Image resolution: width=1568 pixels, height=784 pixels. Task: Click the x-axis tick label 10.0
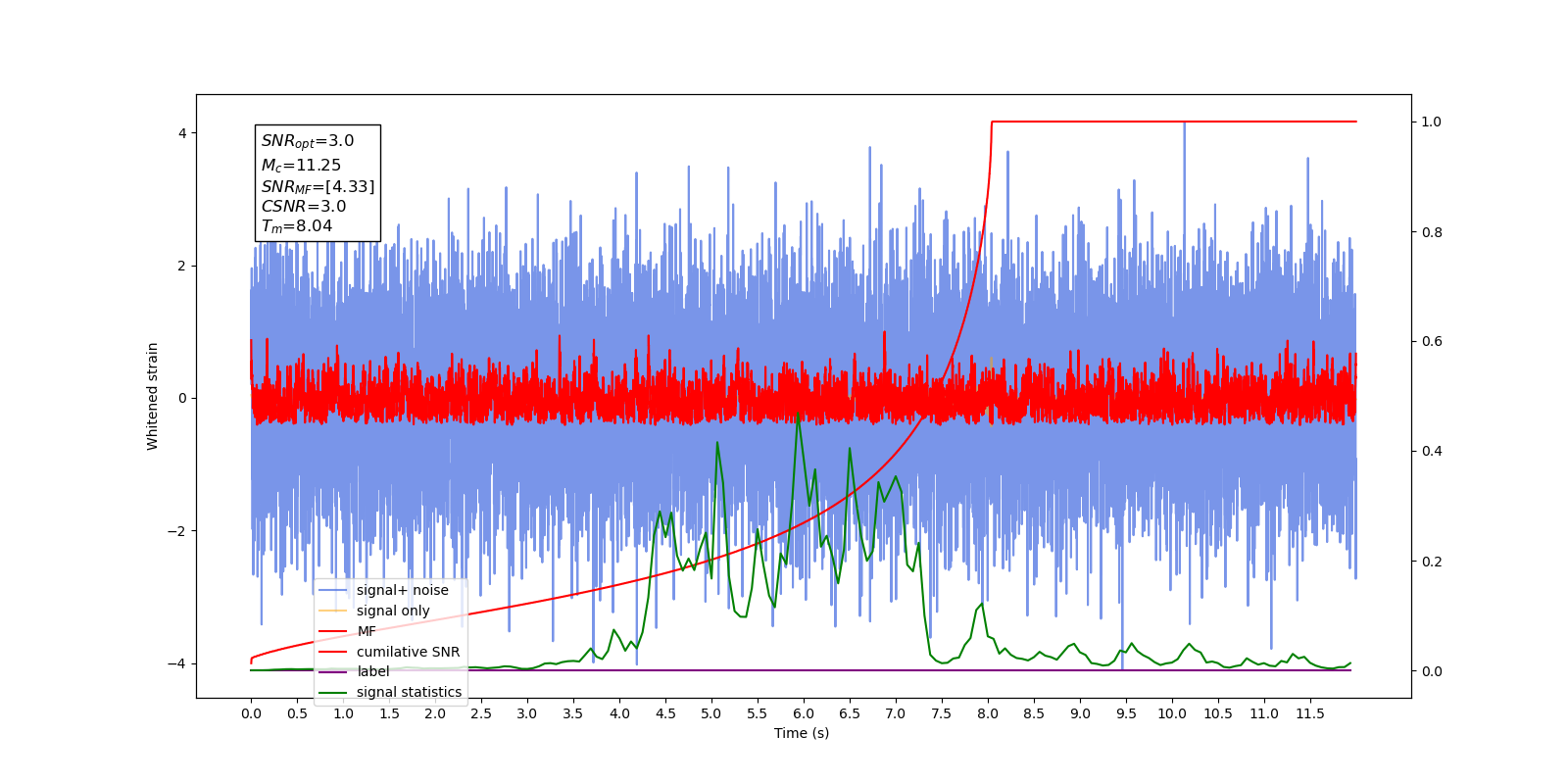(1172, 713)
